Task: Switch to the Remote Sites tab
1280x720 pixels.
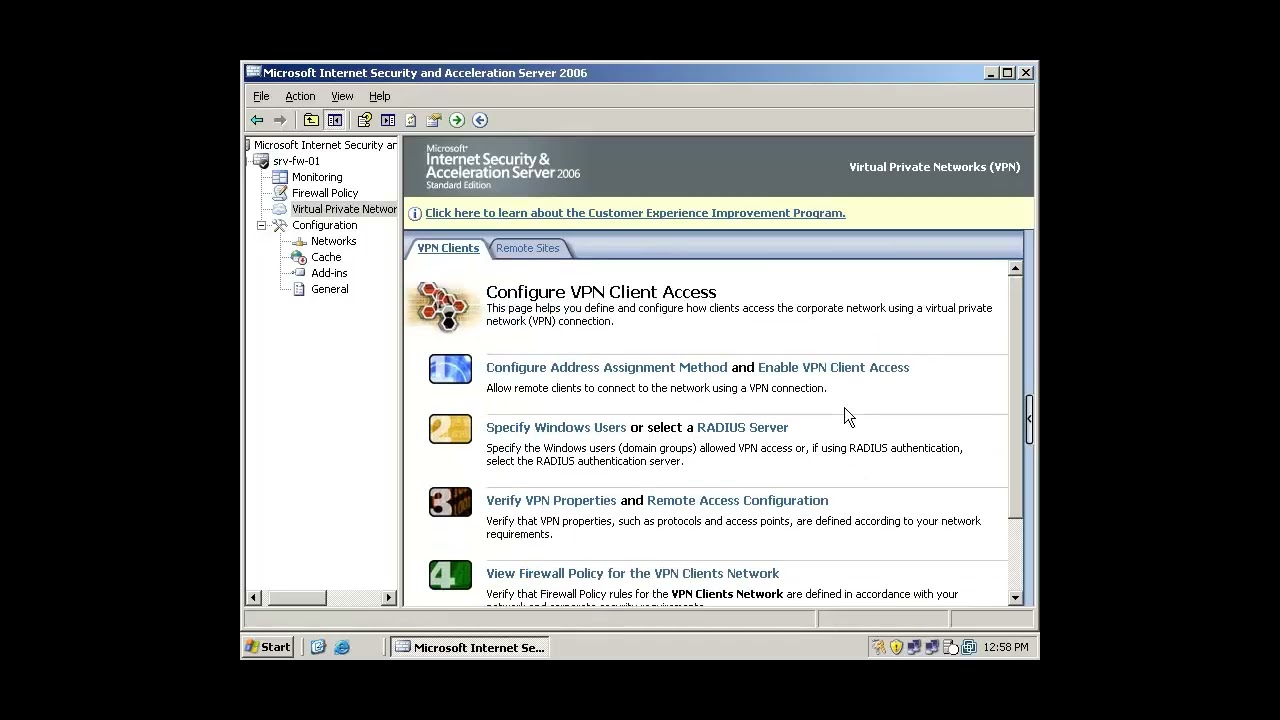Action: (x=527, y=248)
